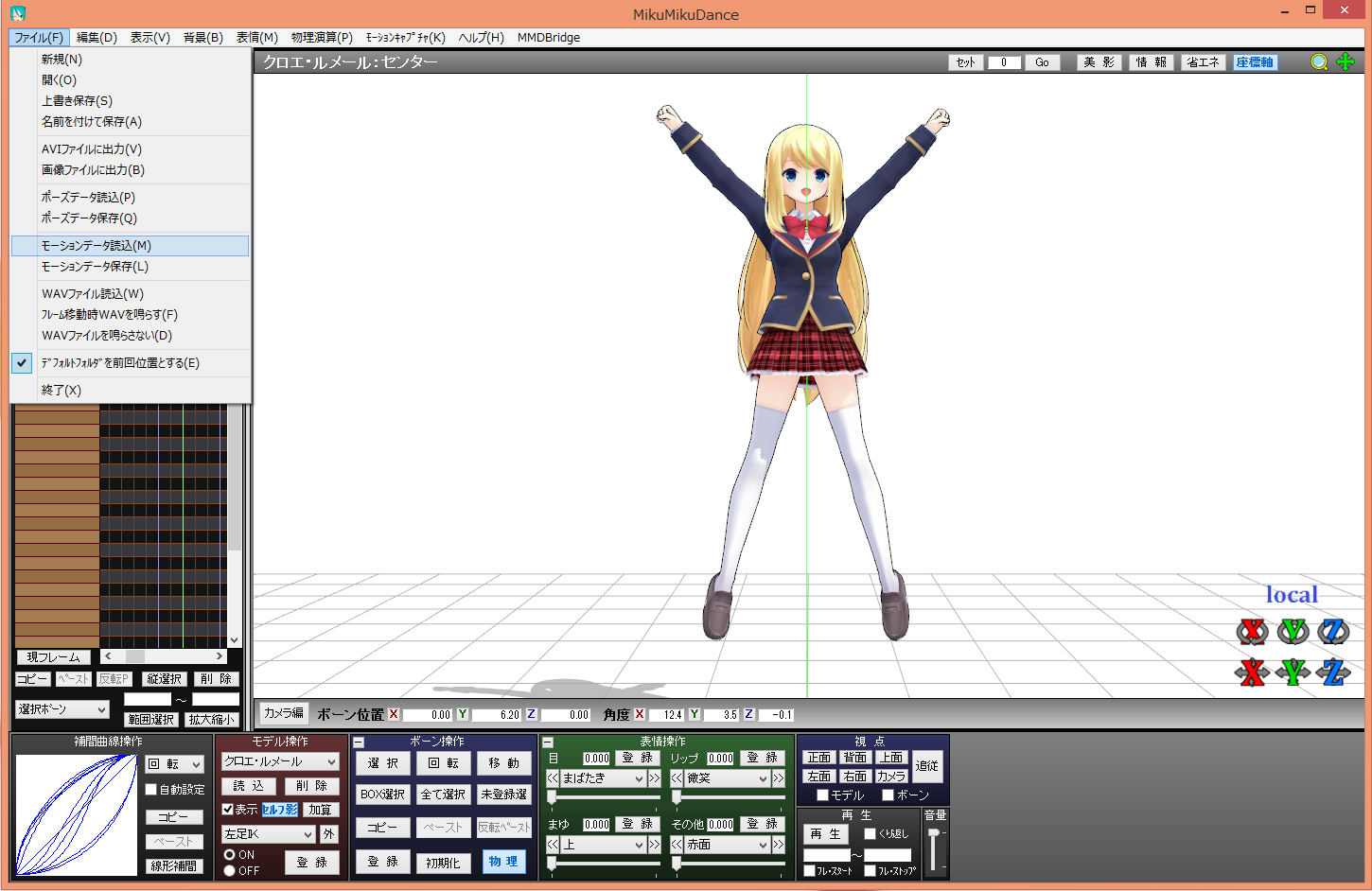Open the クロエ・ルメール model dropdown

[280, 761]
